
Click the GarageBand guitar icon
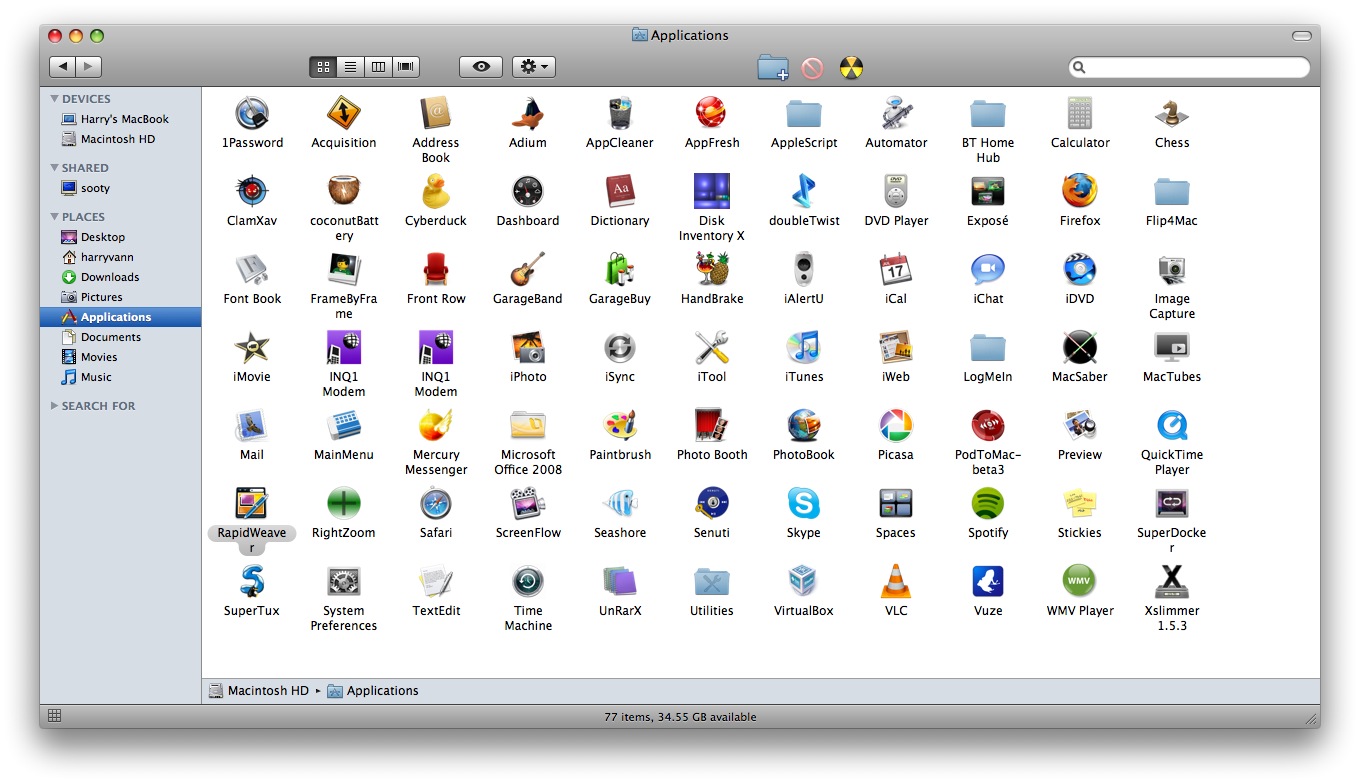pos(528,269)
